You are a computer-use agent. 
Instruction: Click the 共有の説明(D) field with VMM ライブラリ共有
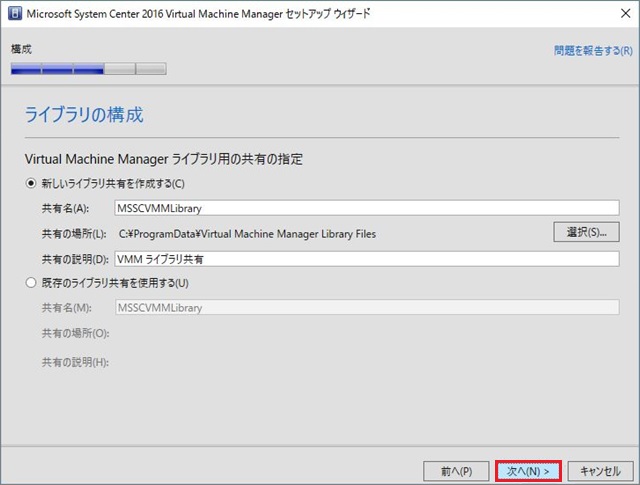pos(366,259)
